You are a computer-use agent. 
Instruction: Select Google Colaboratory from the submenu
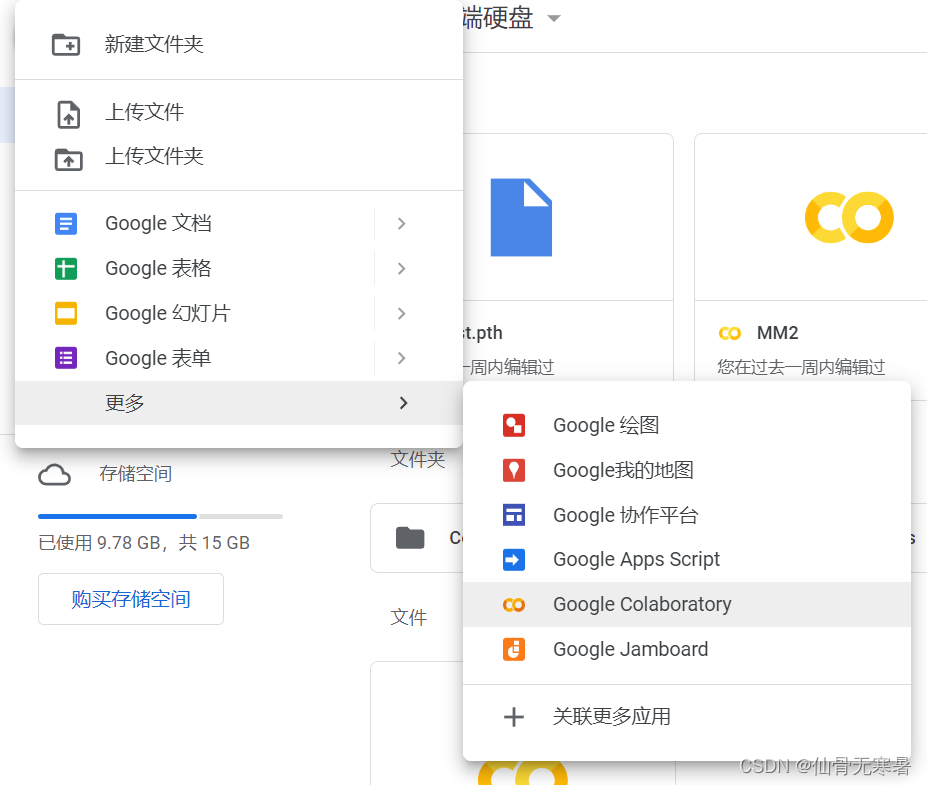[x=641, y=604]
